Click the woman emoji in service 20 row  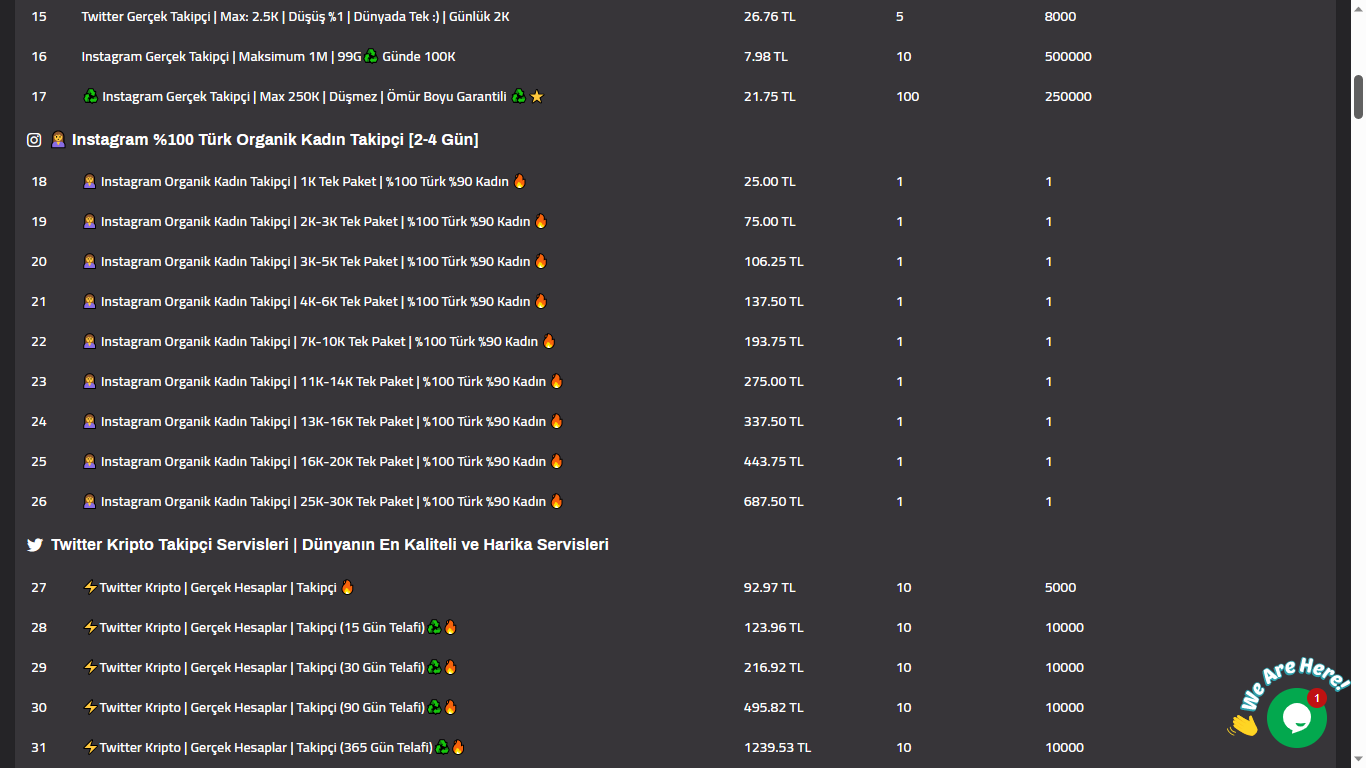(89, 261)
